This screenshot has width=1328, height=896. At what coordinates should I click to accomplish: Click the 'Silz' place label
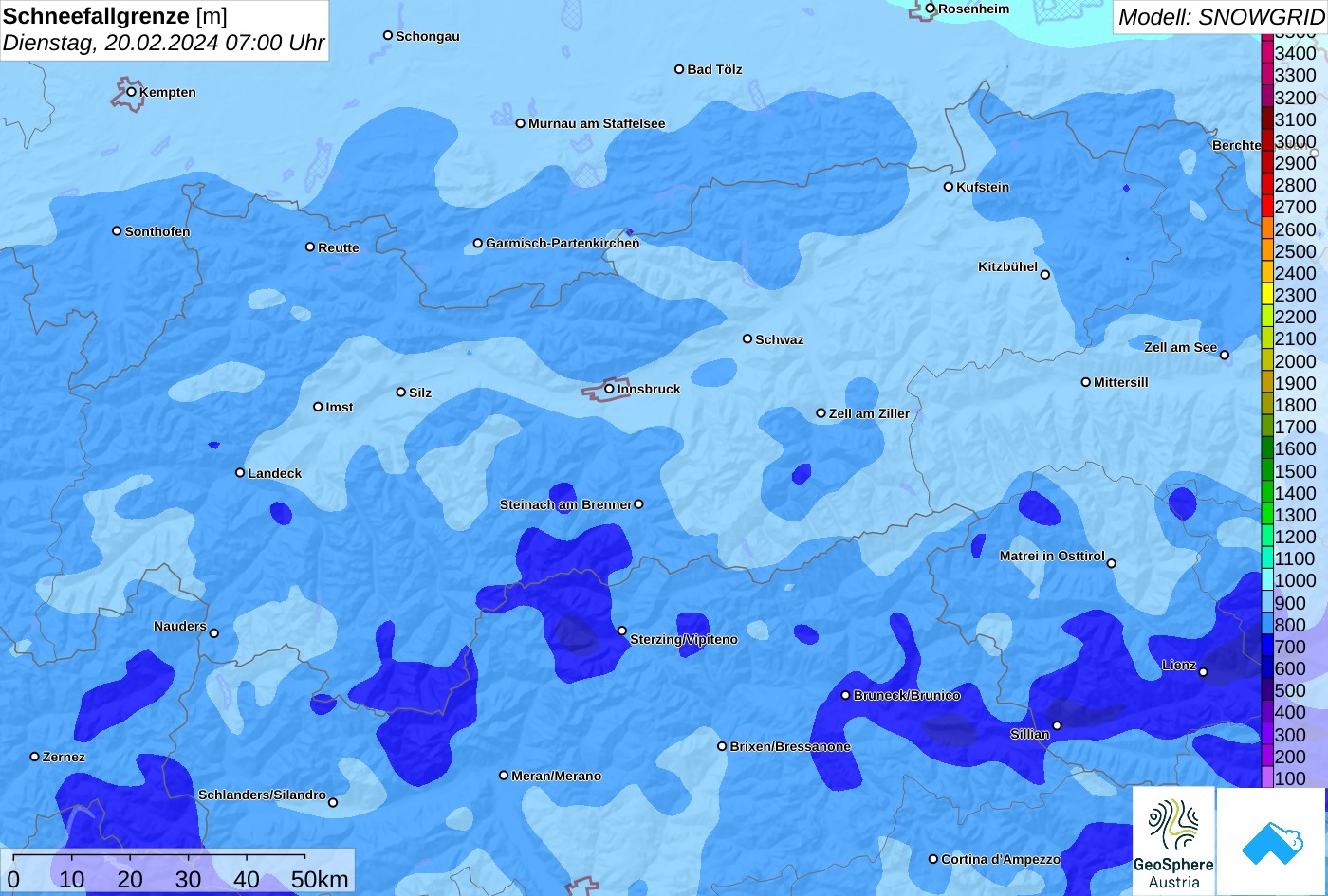pos(420,393)
